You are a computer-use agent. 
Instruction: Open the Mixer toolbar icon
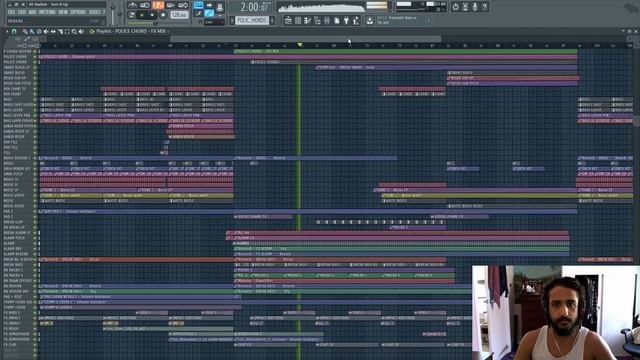pyautogui.click(x=327, y=20)
